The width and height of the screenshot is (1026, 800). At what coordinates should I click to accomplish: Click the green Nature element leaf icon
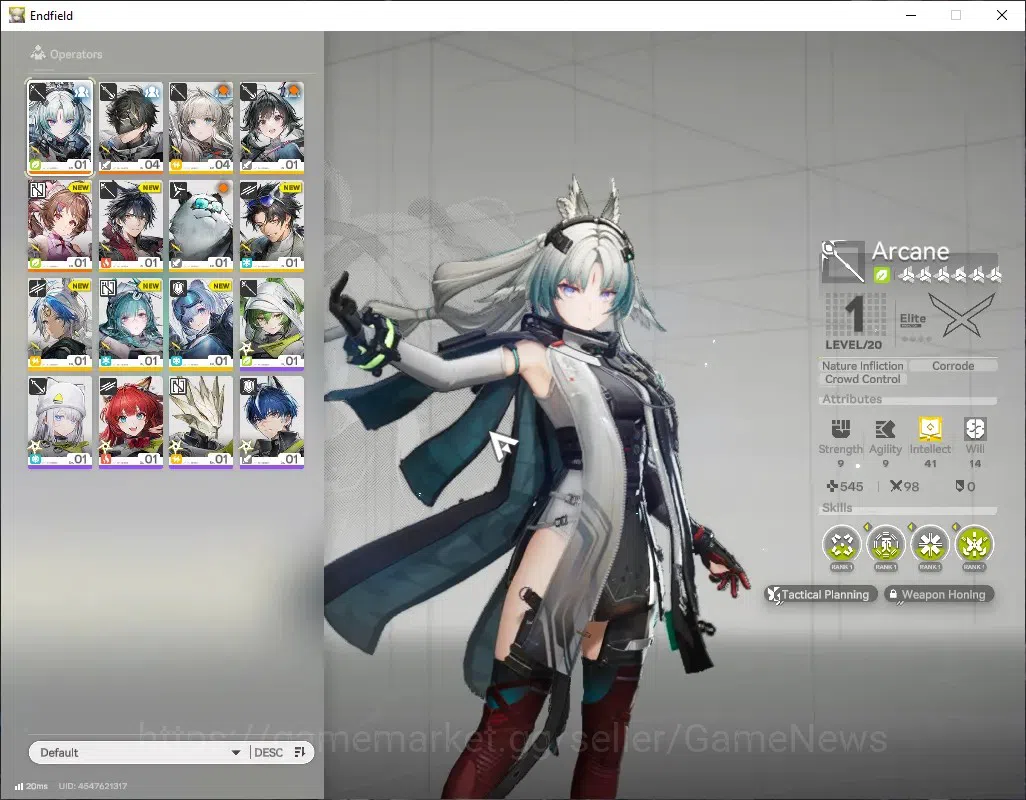click(x=881, y=275)
